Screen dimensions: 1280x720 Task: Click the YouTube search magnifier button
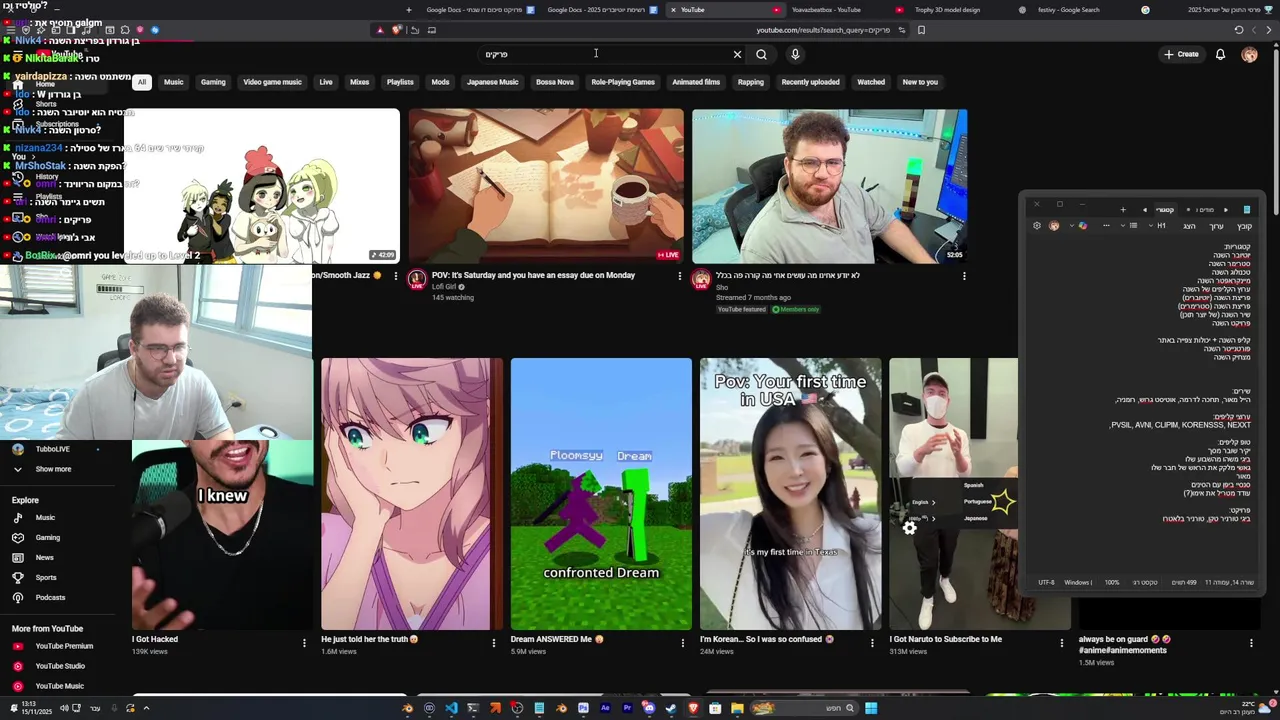(x=761, y=55)
